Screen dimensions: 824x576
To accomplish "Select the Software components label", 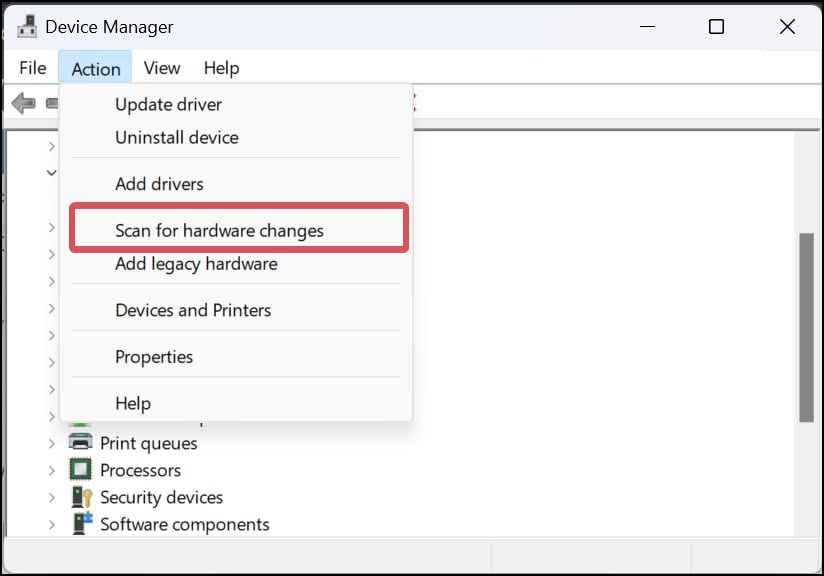I will click(x=184, y=524).
